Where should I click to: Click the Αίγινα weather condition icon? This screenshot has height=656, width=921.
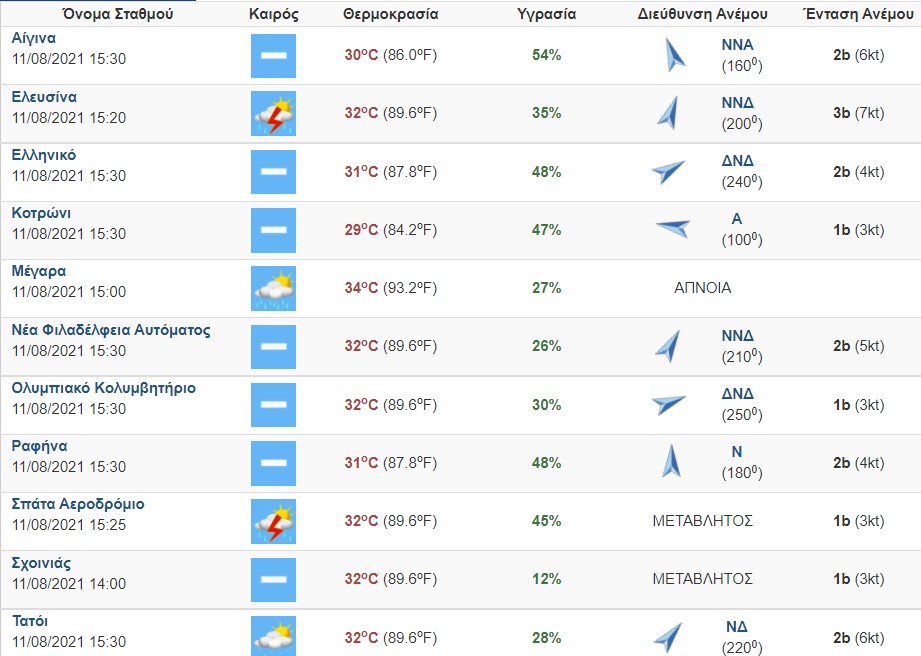[273, 56]
